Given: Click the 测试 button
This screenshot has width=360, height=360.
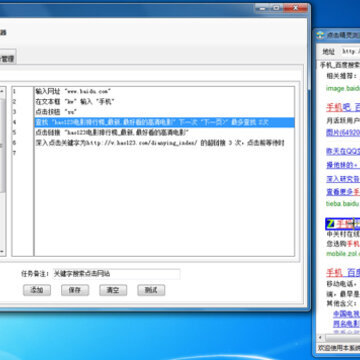Looking at the screenshot, I should (151, 290).
